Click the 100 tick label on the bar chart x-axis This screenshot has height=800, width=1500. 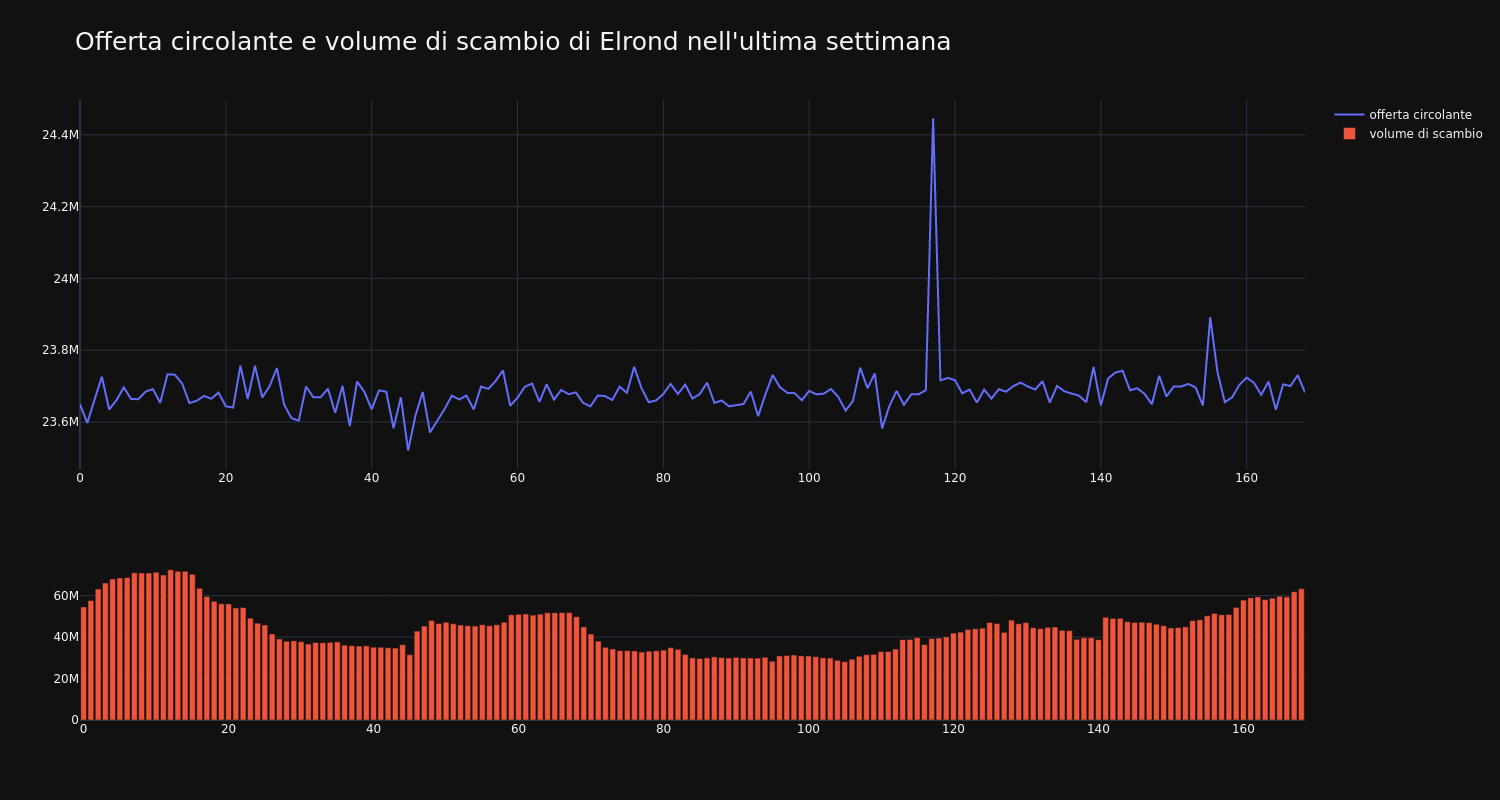click(809, 729)
